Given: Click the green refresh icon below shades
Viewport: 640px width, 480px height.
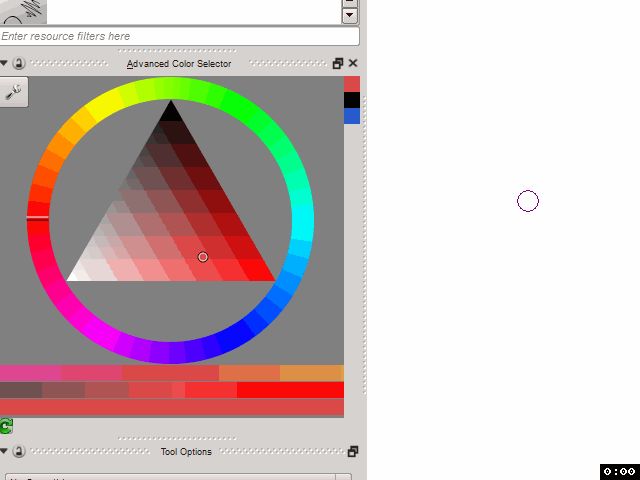Looking at the screenshot, I should pyautogui.click(x=6, y=426).
